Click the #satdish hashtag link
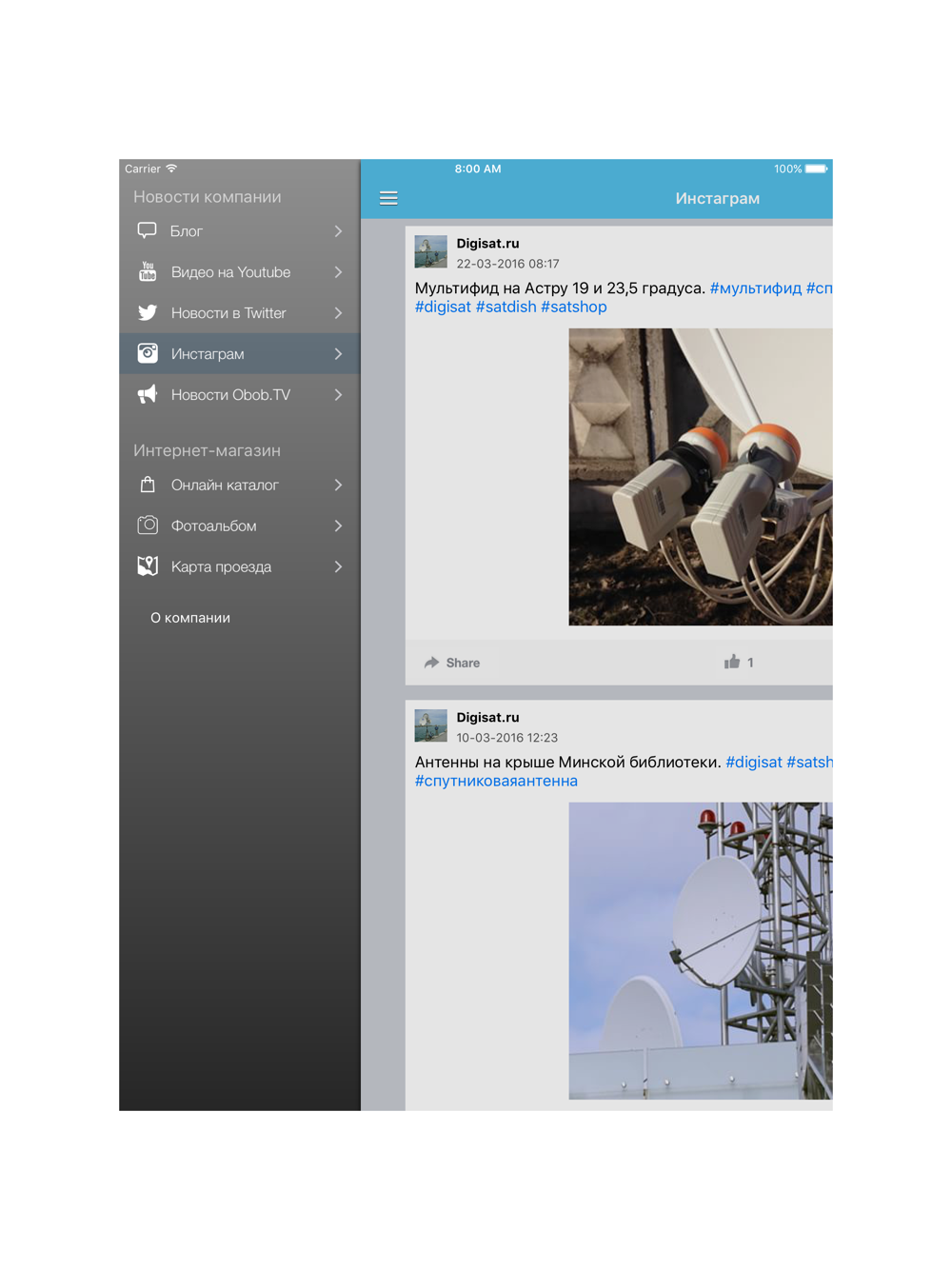This screenshot has width=952, height=1270. (506, 307)
